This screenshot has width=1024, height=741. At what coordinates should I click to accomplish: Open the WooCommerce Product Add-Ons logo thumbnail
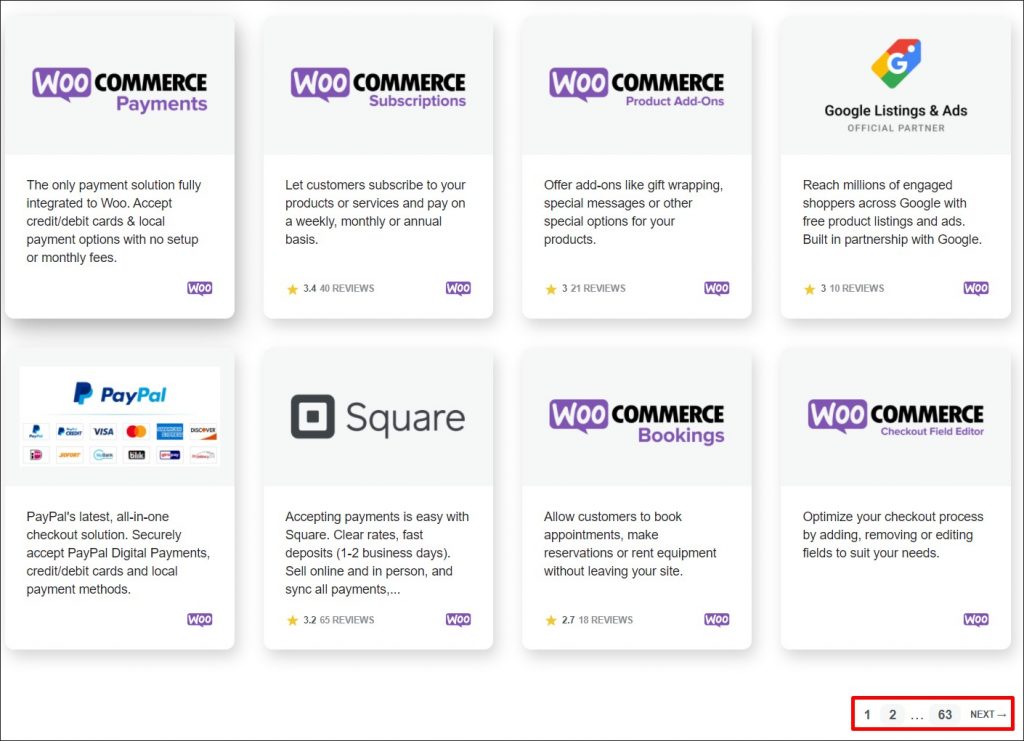(x=637, y=87)
